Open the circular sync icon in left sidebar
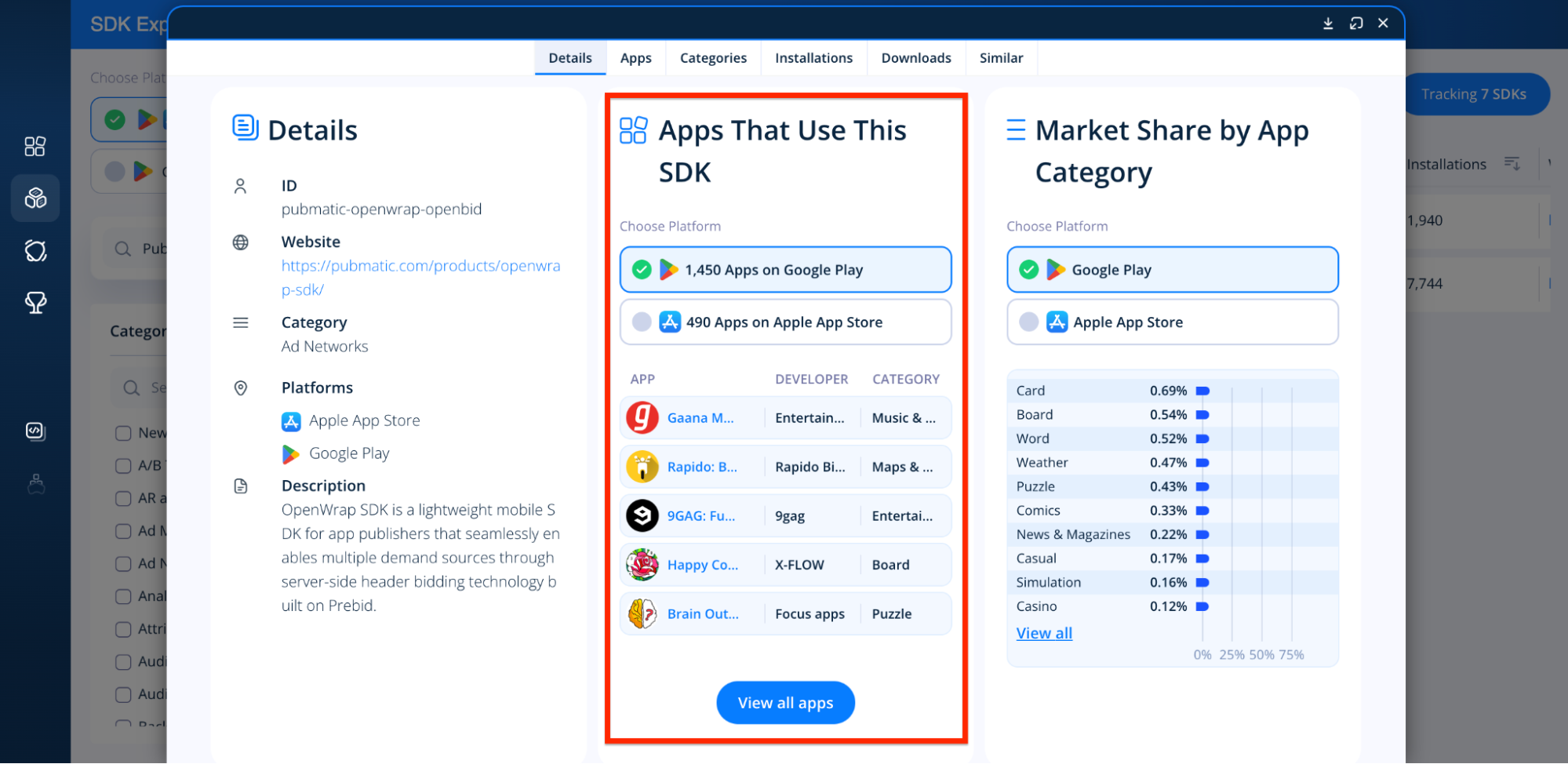The image size is (1568, 764). pyautogui.click(x=35, y=251)
